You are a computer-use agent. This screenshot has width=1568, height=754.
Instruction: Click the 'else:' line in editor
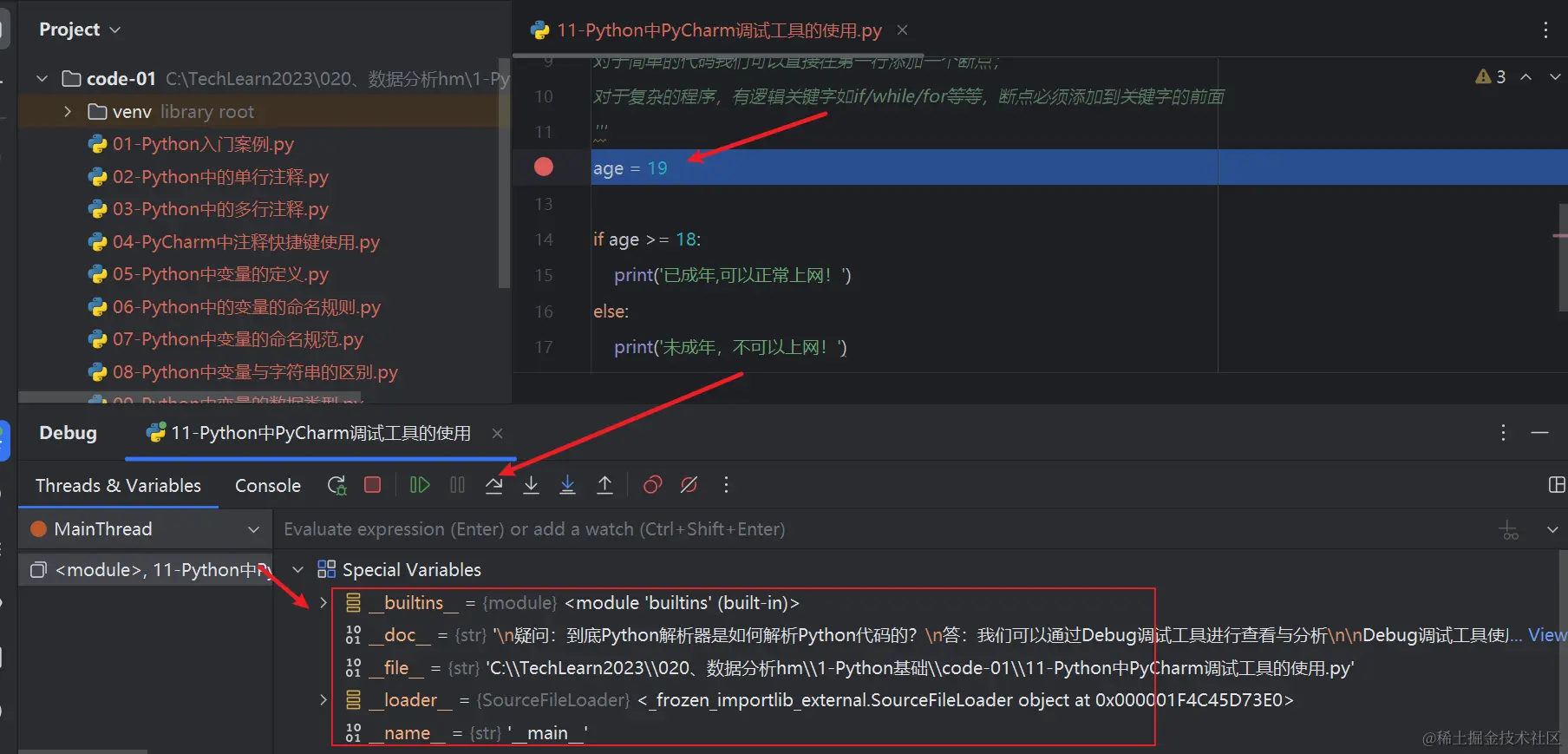click(611, 311)
